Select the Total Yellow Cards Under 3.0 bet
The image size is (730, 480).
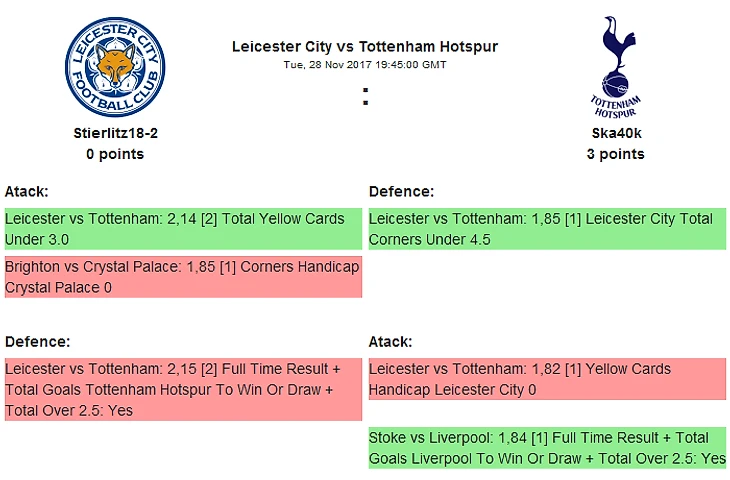182,229
